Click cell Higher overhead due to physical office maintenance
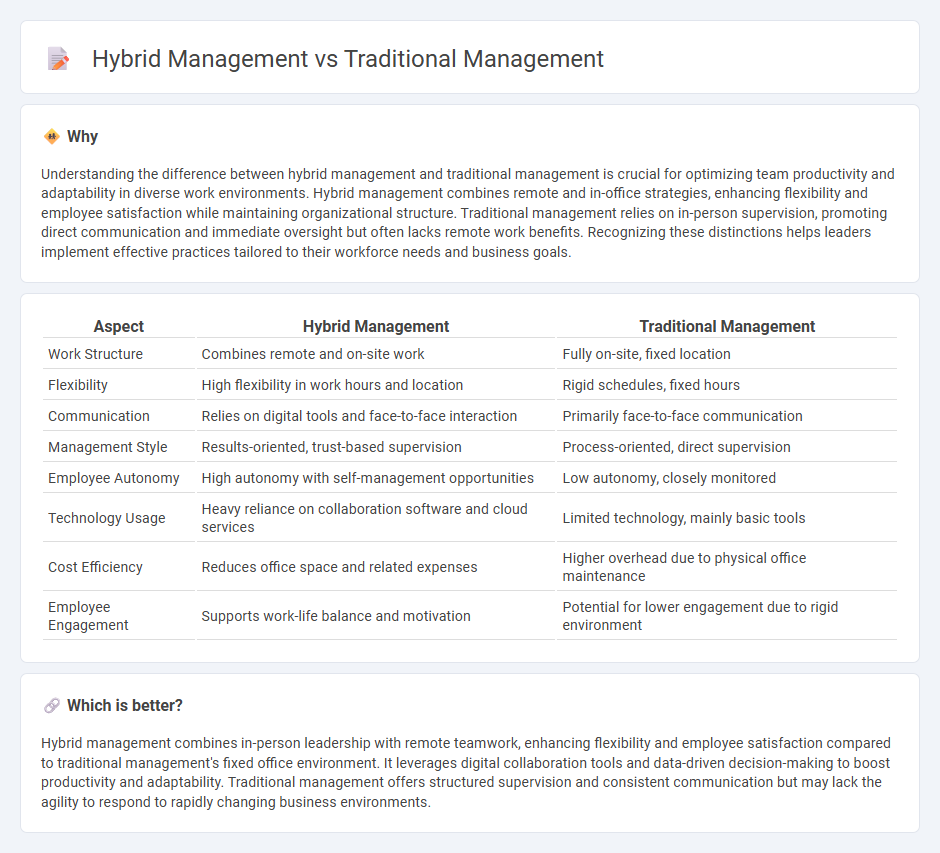 point(727,567)
